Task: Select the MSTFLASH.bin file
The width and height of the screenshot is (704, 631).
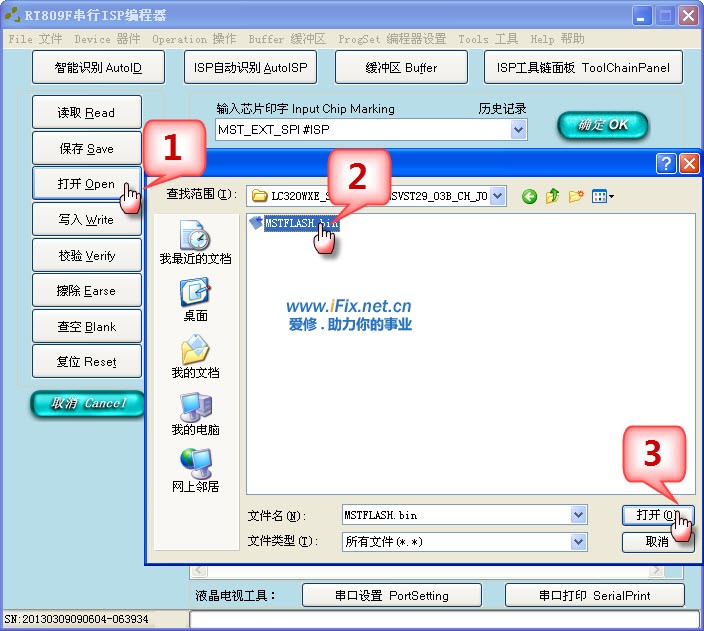Action: [x=294, y=223]
